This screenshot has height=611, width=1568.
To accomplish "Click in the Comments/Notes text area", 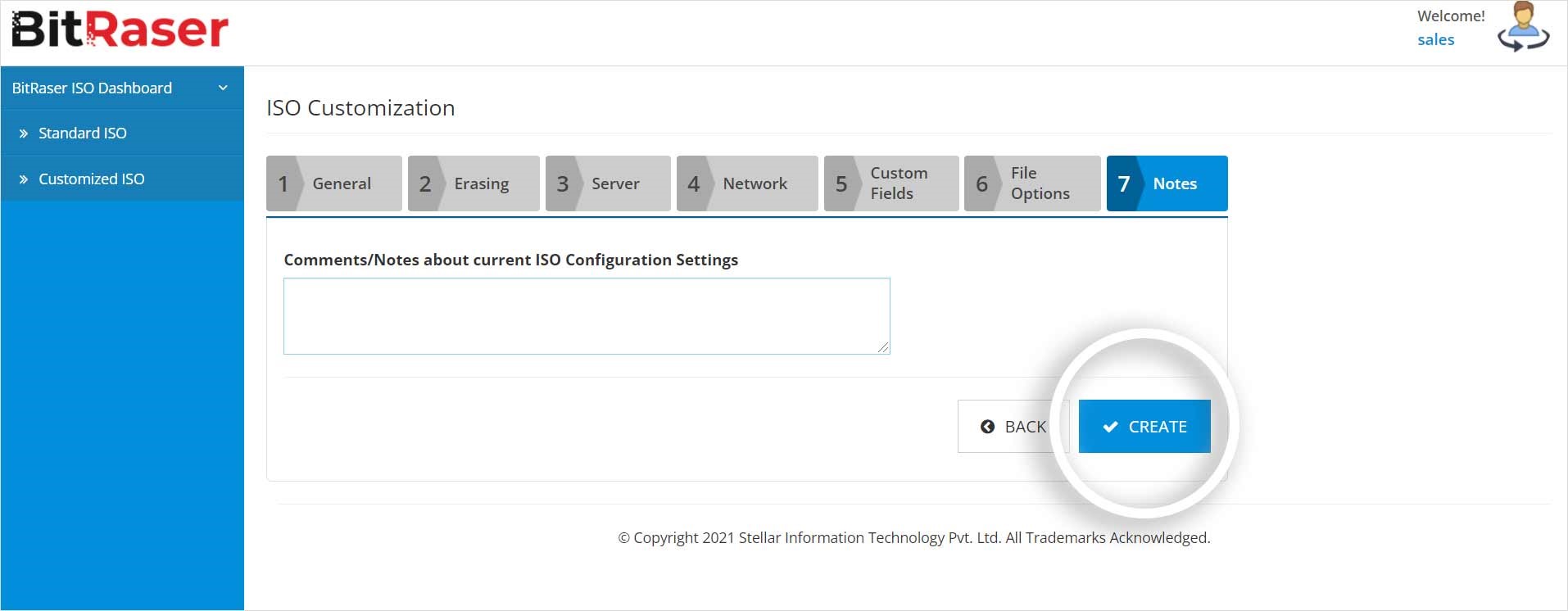I will point(587,316).
